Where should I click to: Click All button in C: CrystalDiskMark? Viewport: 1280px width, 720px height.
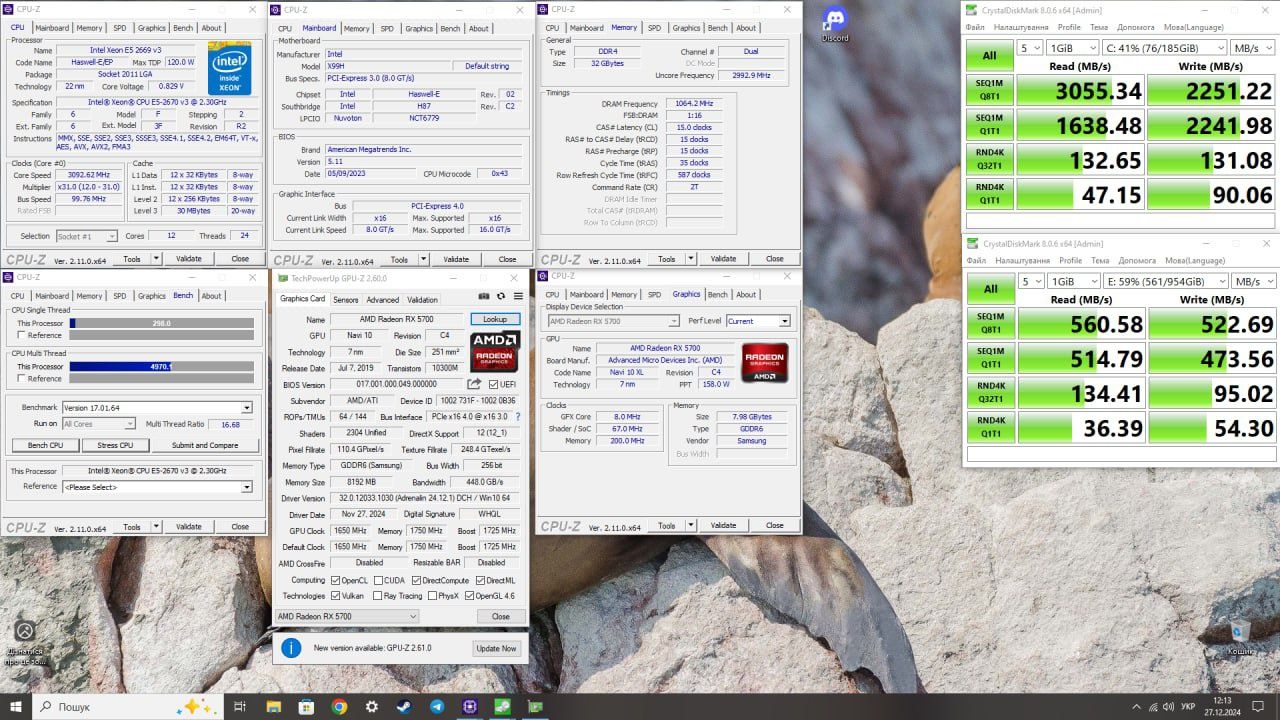(989, 56)
